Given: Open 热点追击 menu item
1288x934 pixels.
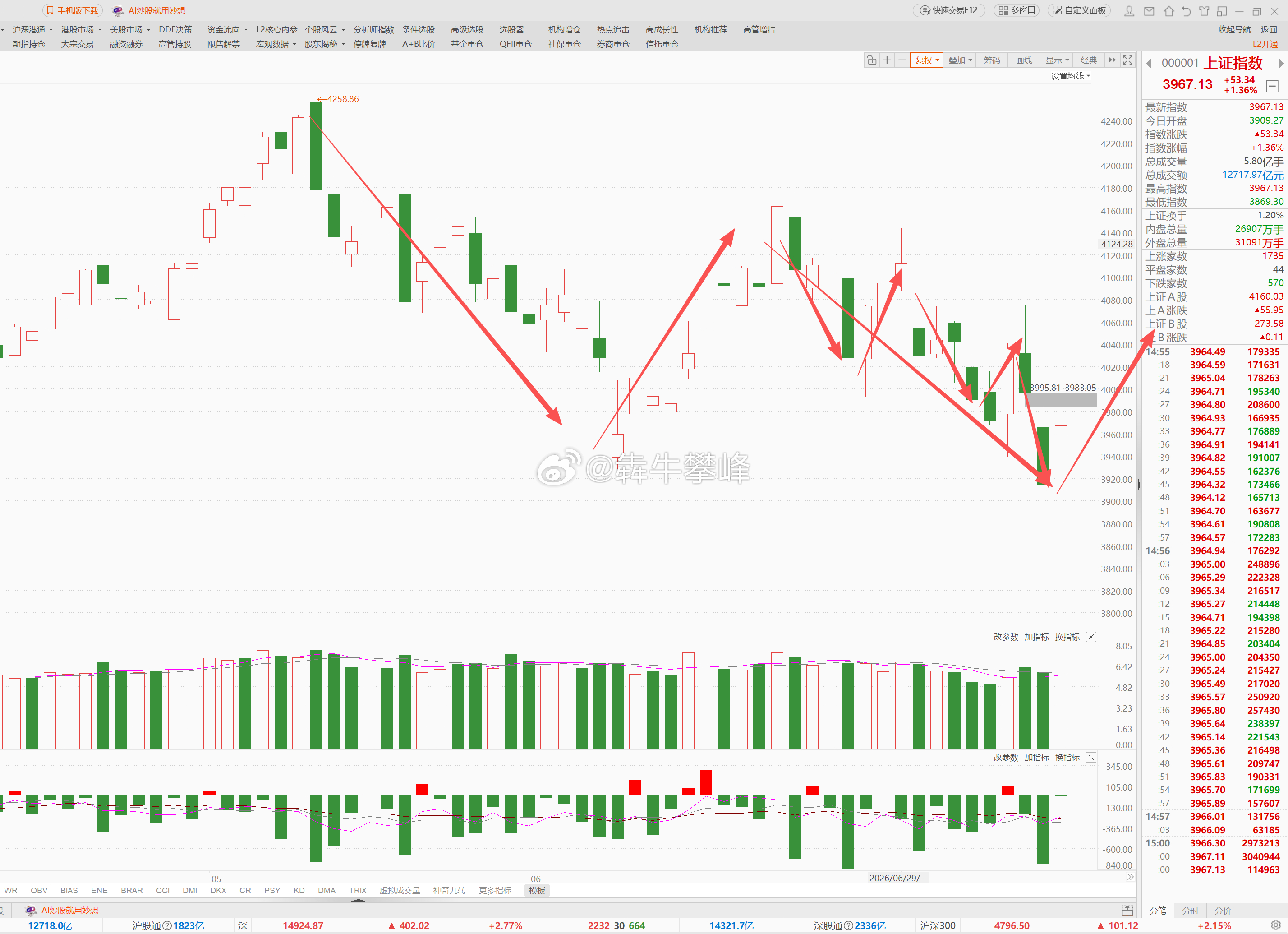Looking at the screenshot, I should [613, 29].
